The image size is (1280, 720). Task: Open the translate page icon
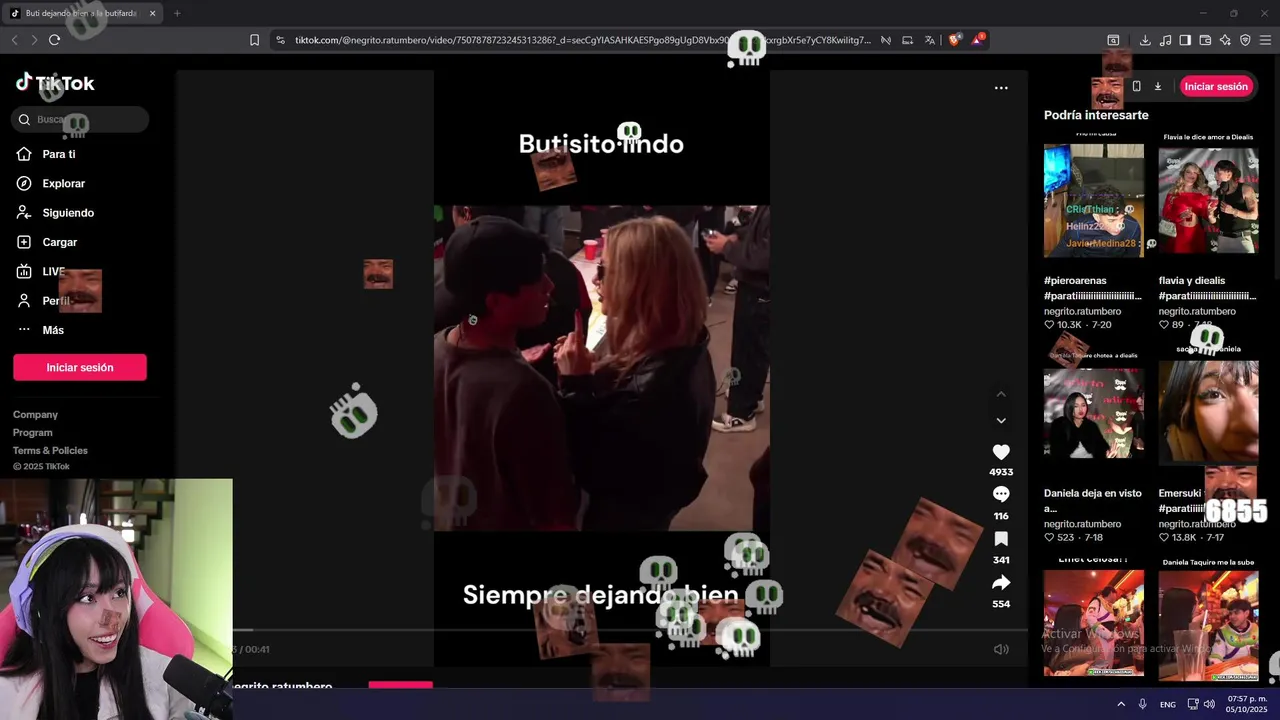pyautogui.click(x=930, y=40)
